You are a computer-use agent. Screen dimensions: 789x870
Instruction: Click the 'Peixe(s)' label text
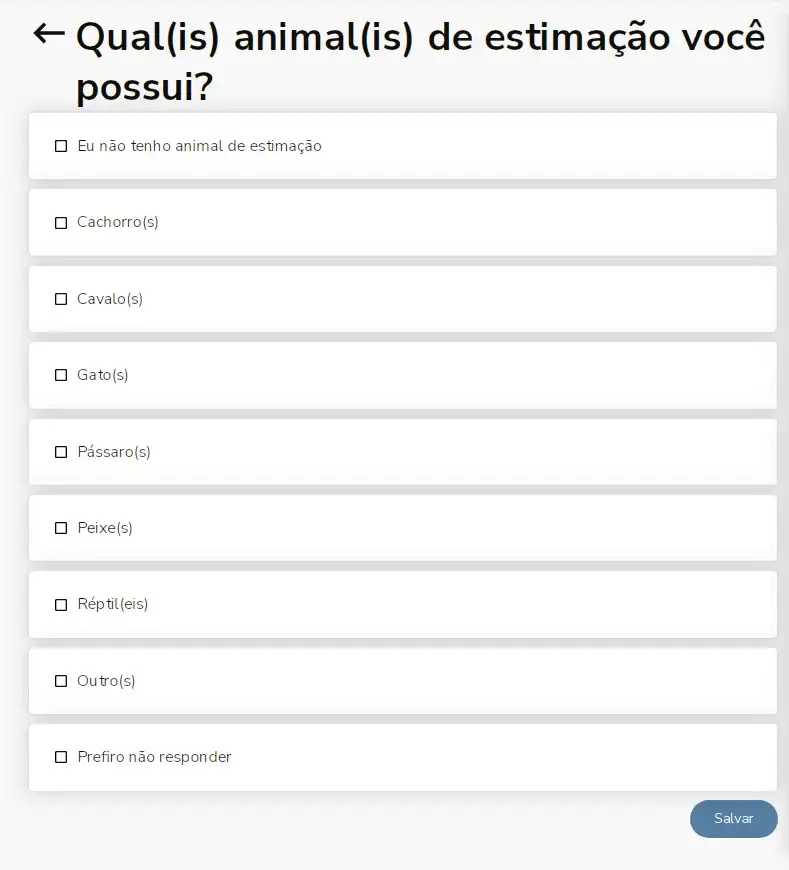pos(105,528)
